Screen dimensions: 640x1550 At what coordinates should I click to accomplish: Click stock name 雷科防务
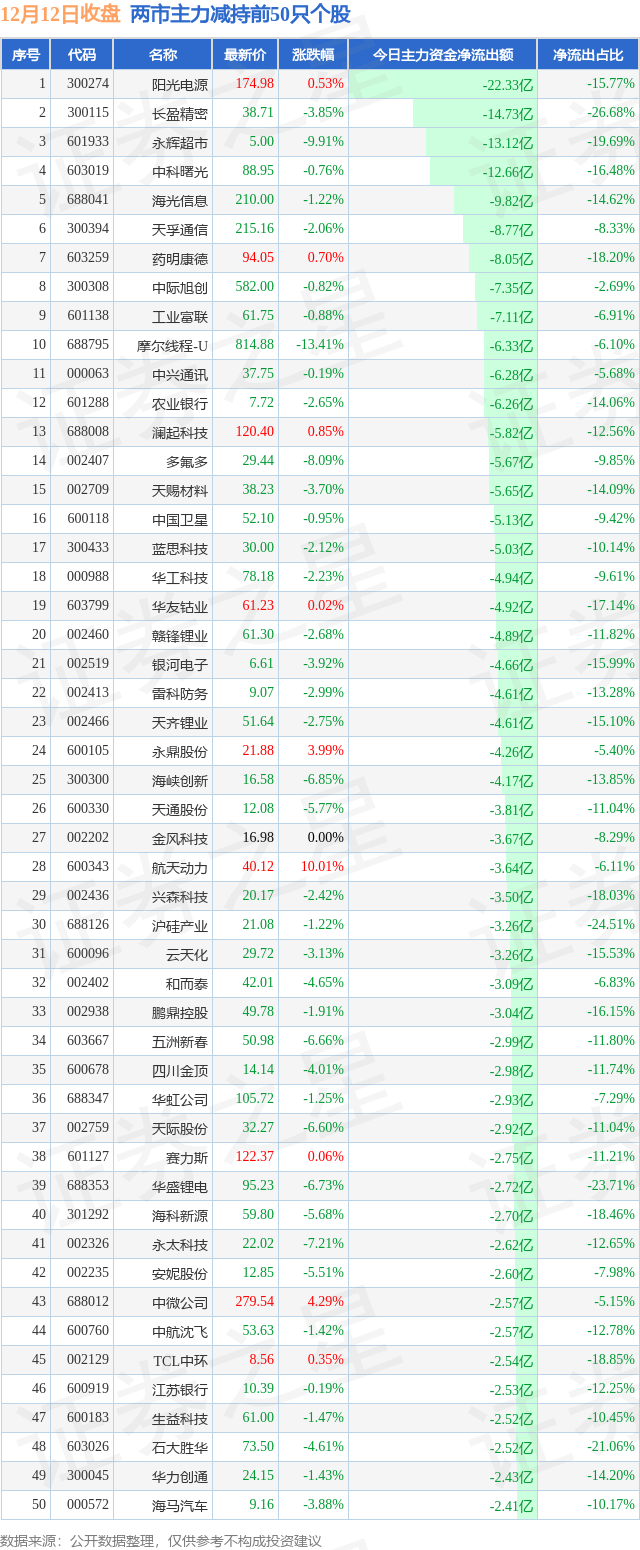pos(180,693)
